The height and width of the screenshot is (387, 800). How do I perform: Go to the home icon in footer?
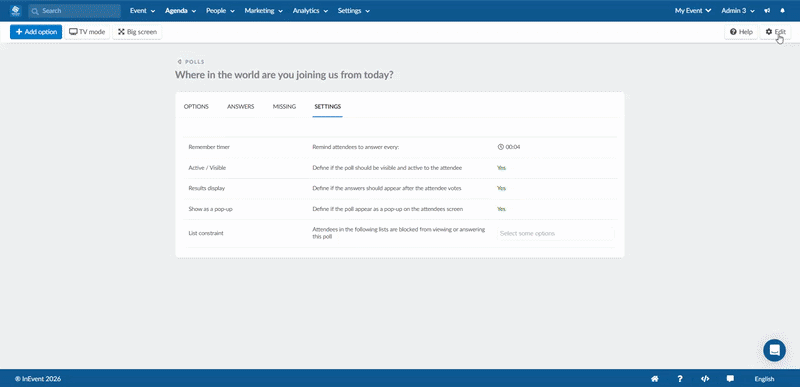(655, 379)
